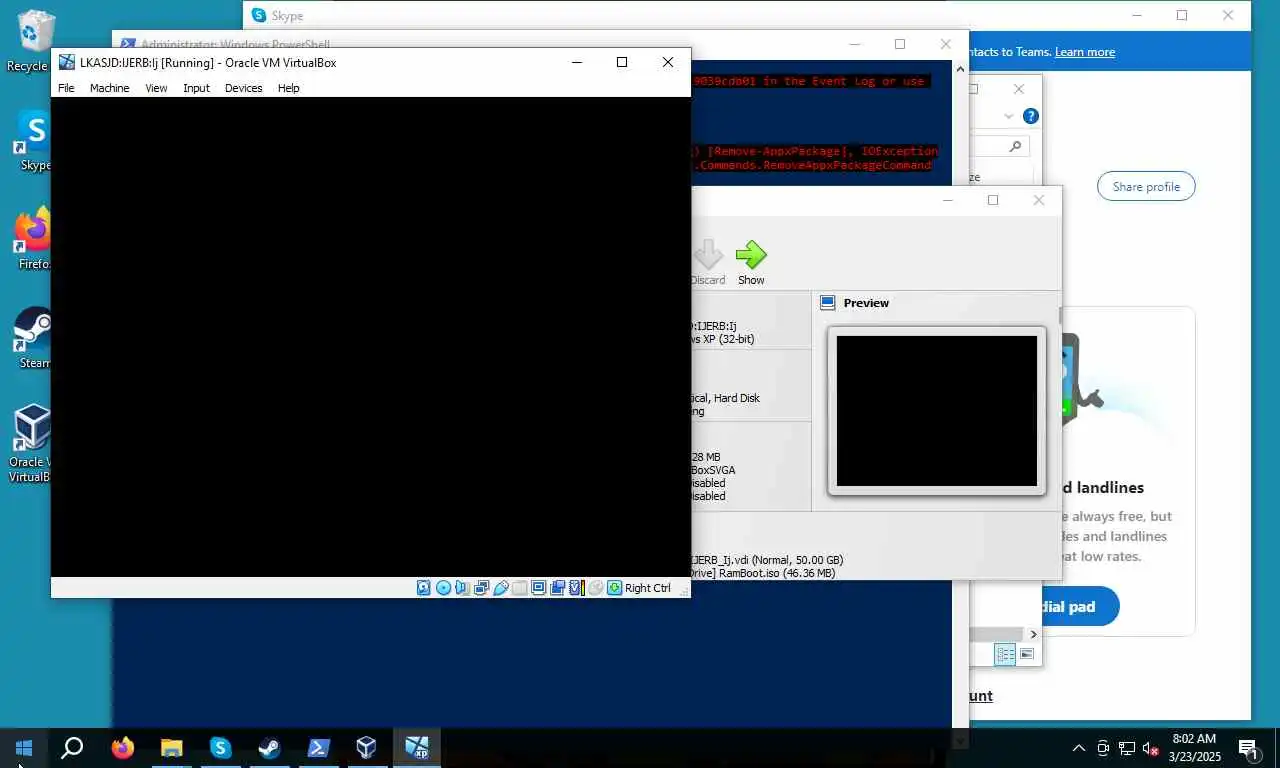The image size is (1280, 768).
Task: Select the Firefox desktop shortcut
Action: tap(34, 238)
